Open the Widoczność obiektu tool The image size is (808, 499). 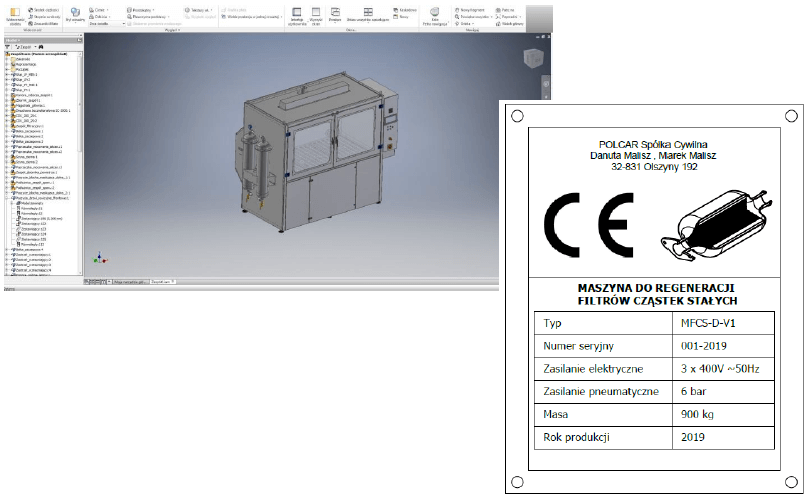[15, 16]
